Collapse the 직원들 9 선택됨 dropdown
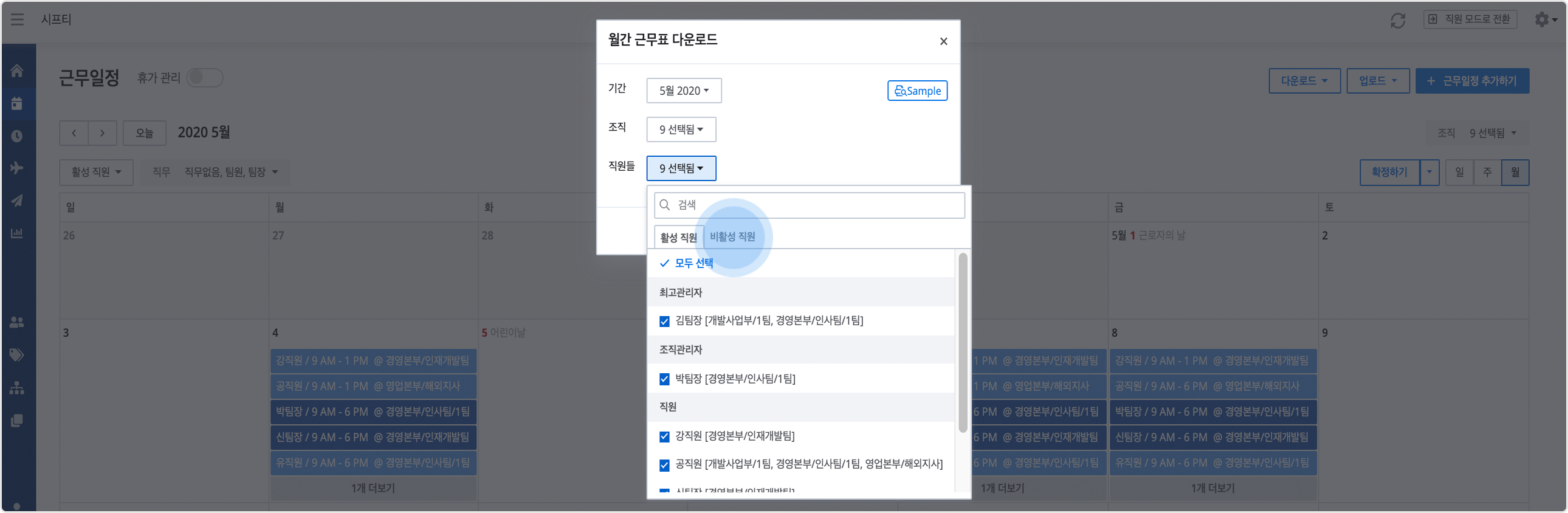 click(681, 168)
